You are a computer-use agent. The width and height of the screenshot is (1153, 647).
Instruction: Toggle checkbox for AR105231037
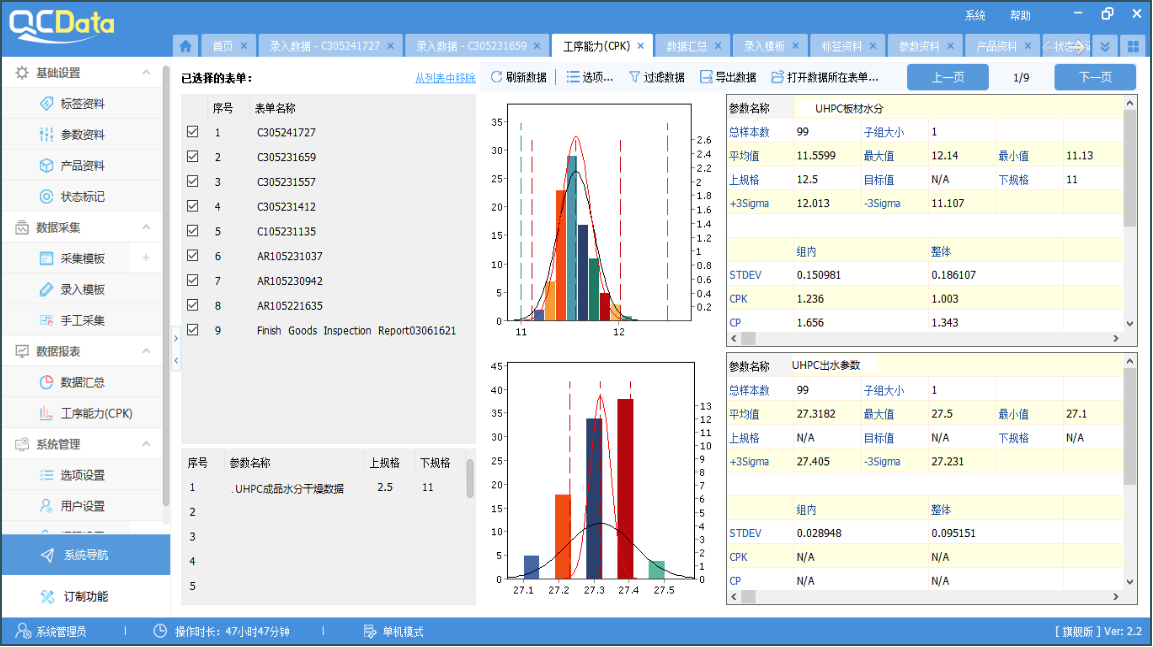(x=193, y=256)
